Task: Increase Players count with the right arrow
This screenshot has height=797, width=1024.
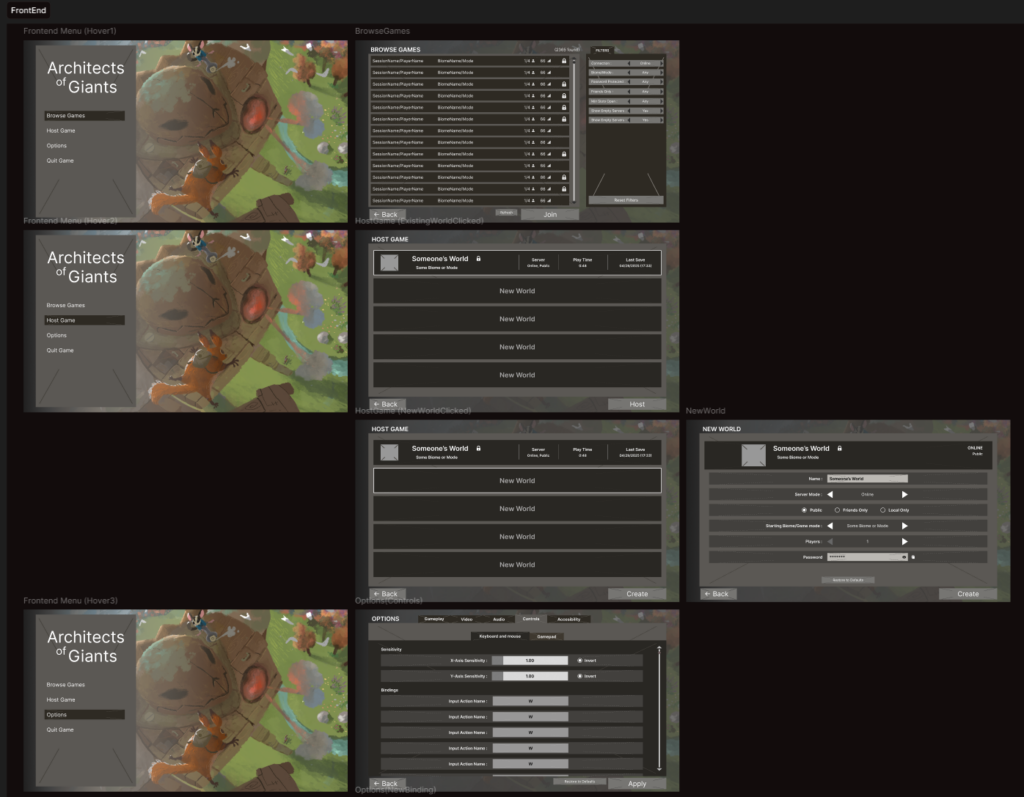Action: [x=905, y=541]
